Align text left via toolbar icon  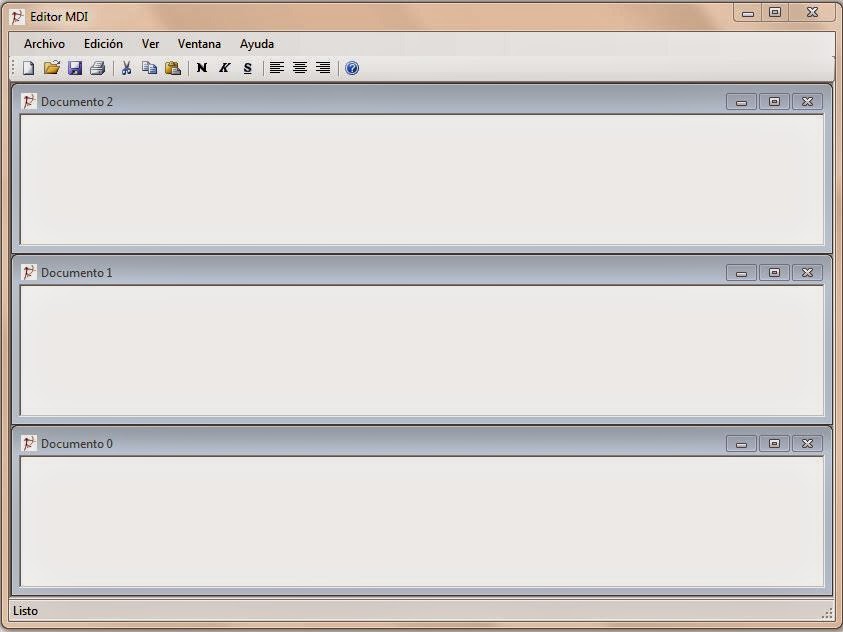[x=277, y=68]
